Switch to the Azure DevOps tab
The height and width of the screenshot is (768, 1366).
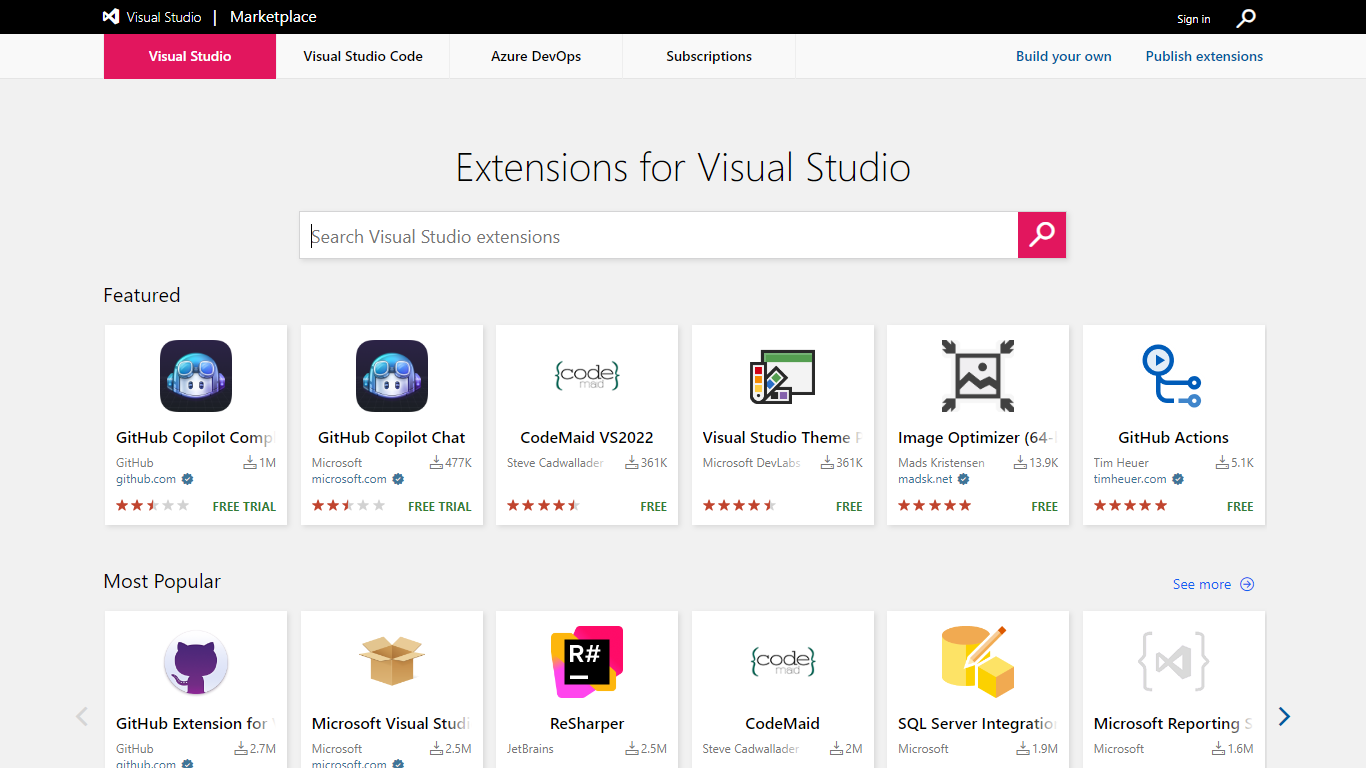536,56
